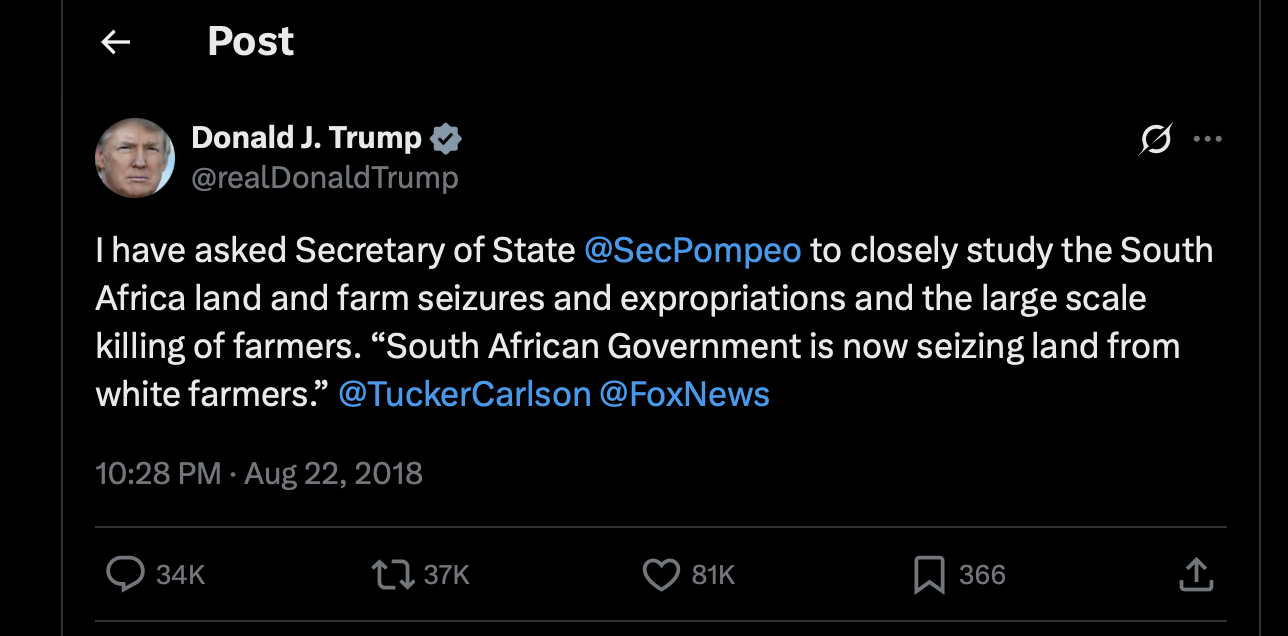The image size is (1288, 636).
Task: Bookmark this post
Action: coord(929,574)
